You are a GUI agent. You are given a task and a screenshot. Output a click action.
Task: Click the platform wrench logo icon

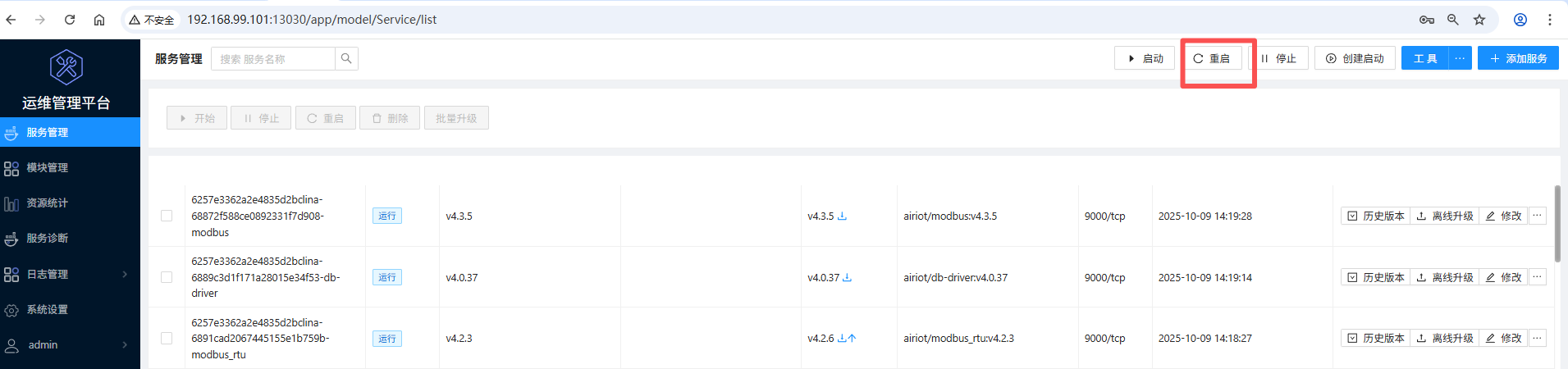tap(66, 67)
